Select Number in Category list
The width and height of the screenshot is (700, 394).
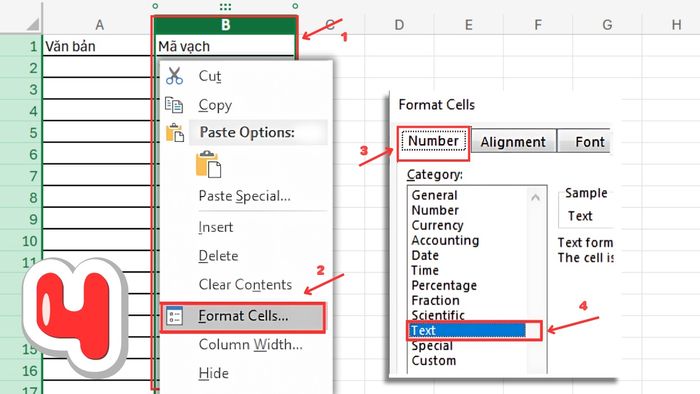click(435, 210)
